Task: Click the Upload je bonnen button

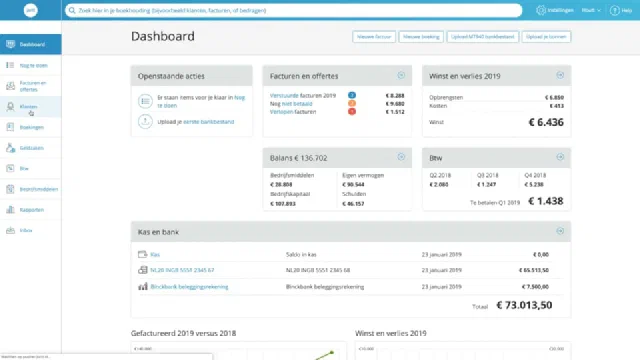Action: point(546,37)
